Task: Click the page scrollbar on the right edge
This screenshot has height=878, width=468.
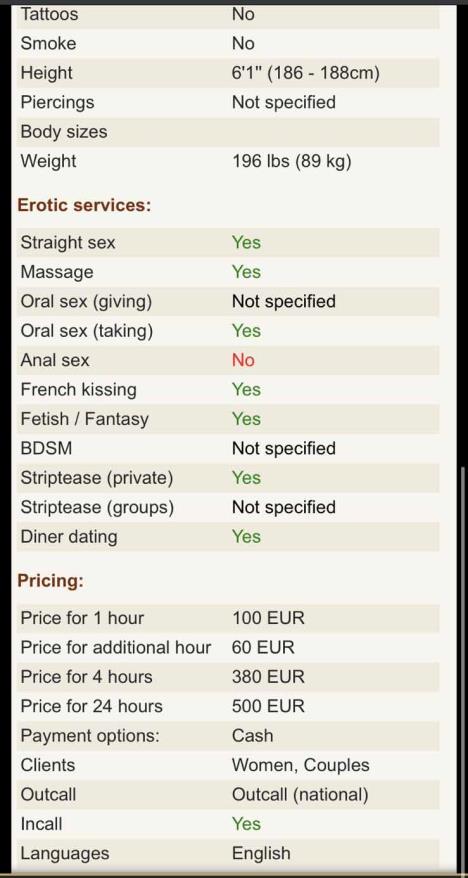Action: click(x=462, y=669)
